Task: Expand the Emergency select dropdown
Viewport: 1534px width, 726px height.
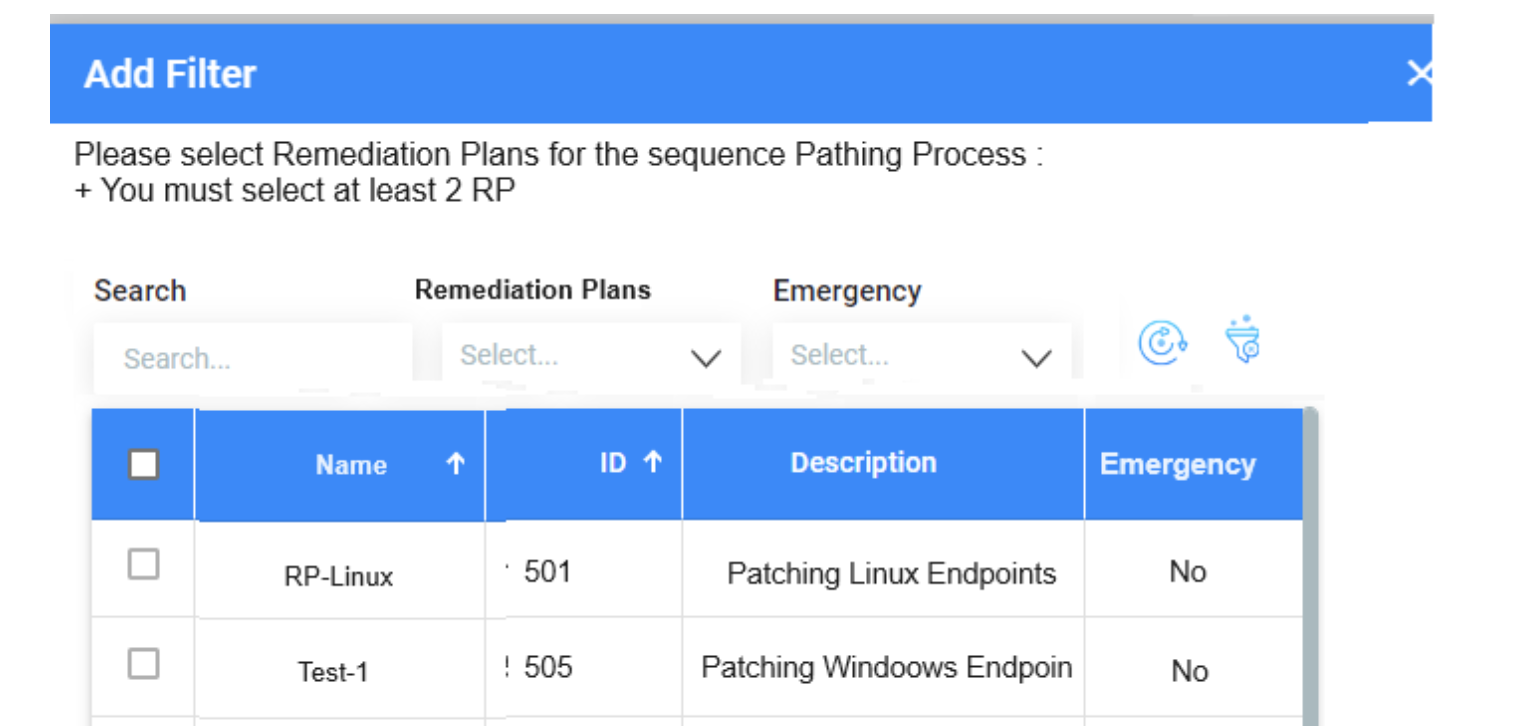Action: 920,354
